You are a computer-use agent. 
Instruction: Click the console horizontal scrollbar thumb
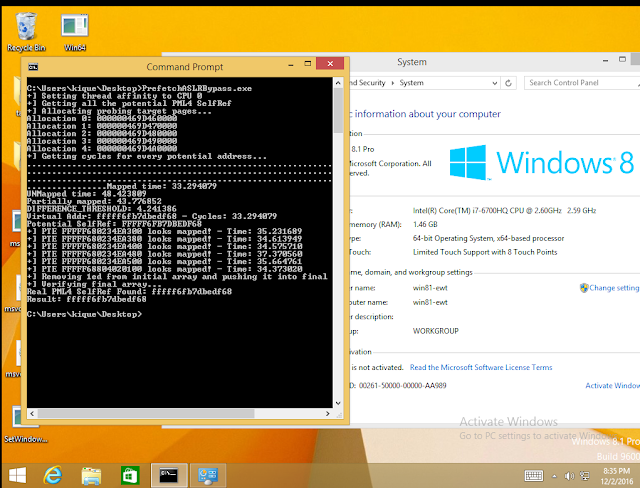146,413
